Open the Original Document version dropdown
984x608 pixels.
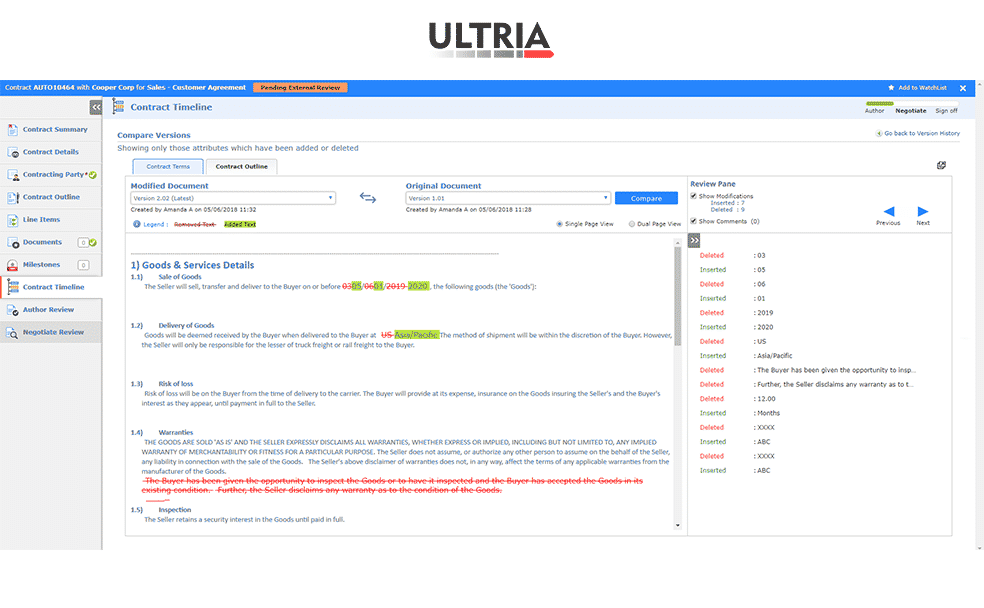(x=507, y=198)
